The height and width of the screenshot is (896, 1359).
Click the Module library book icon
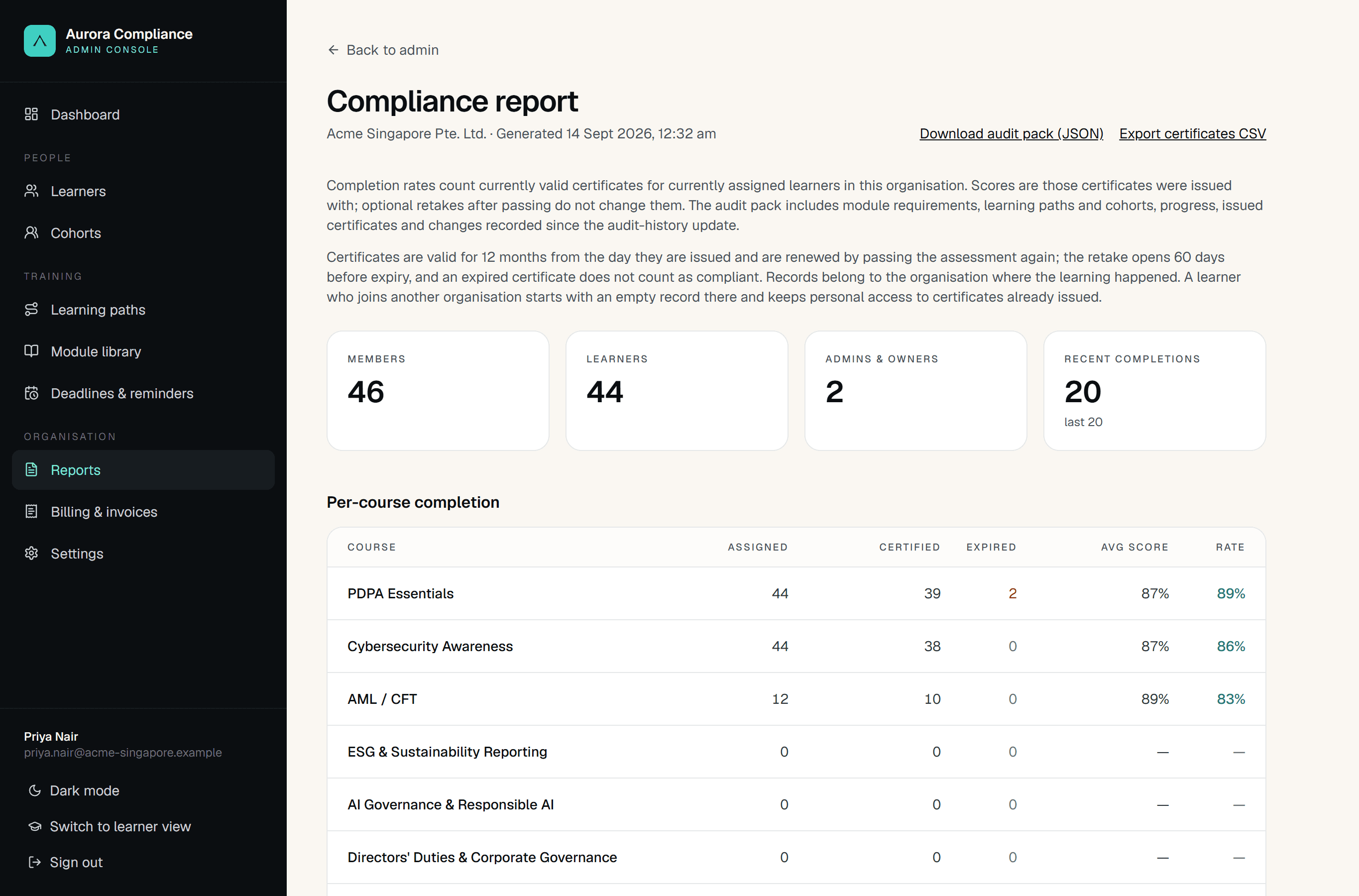(31, 351)
